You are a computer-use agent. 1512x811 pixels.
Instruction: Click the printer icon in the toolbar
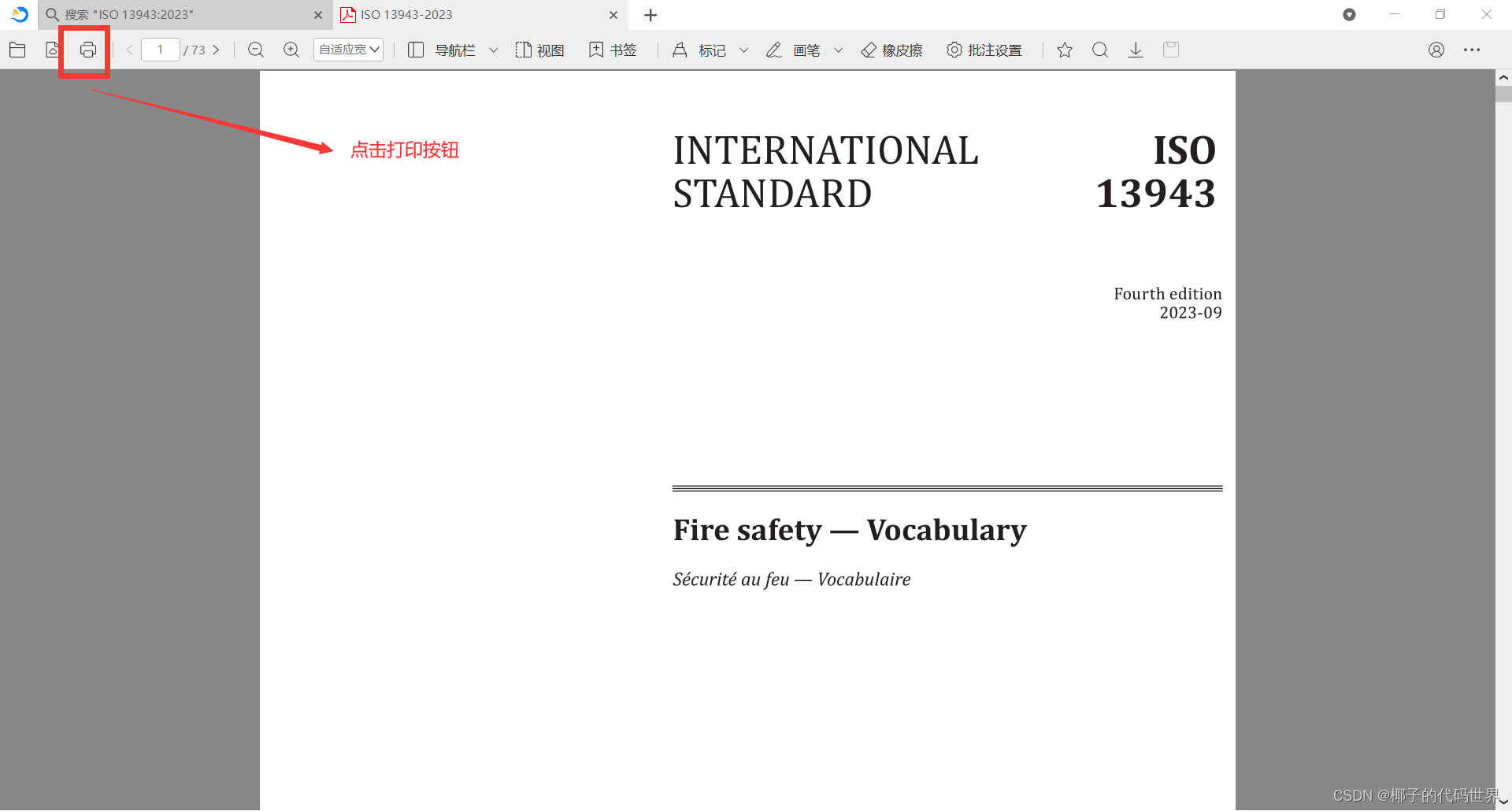[88, 50]
